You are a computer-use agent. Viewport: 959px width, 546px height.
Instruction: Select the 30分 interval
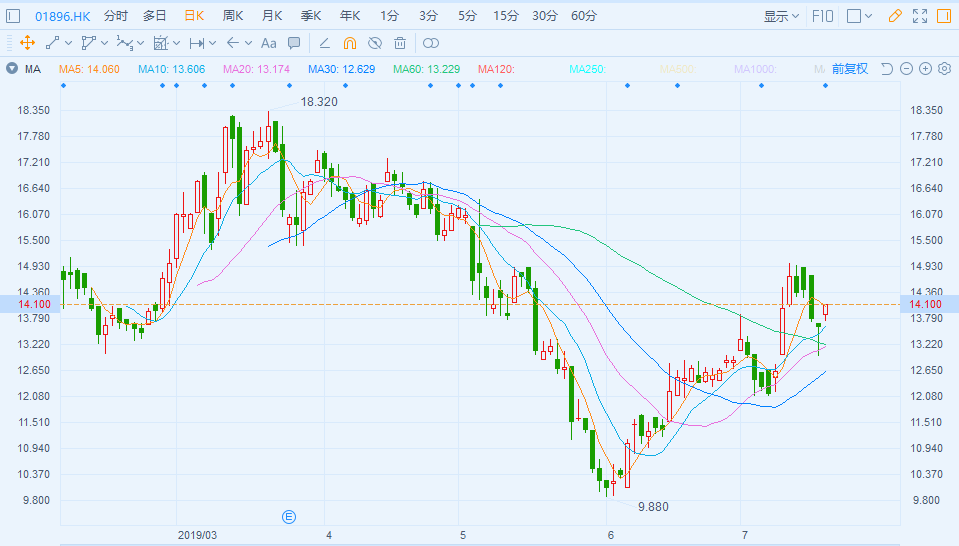545,16
